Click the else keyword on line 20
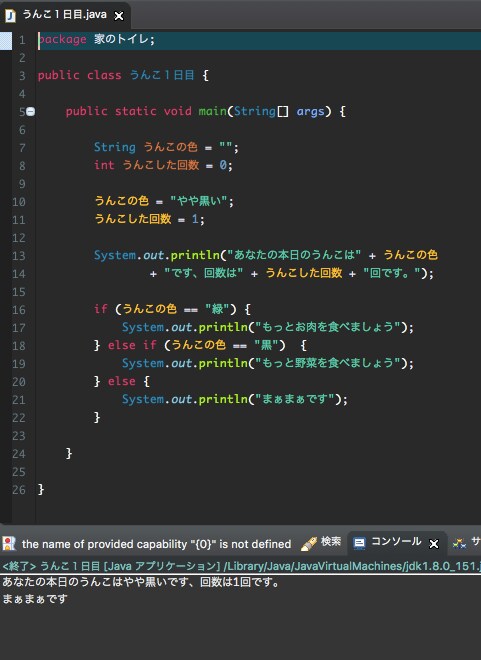This screenshot has height=660, width=481. [x=122, y=381]
